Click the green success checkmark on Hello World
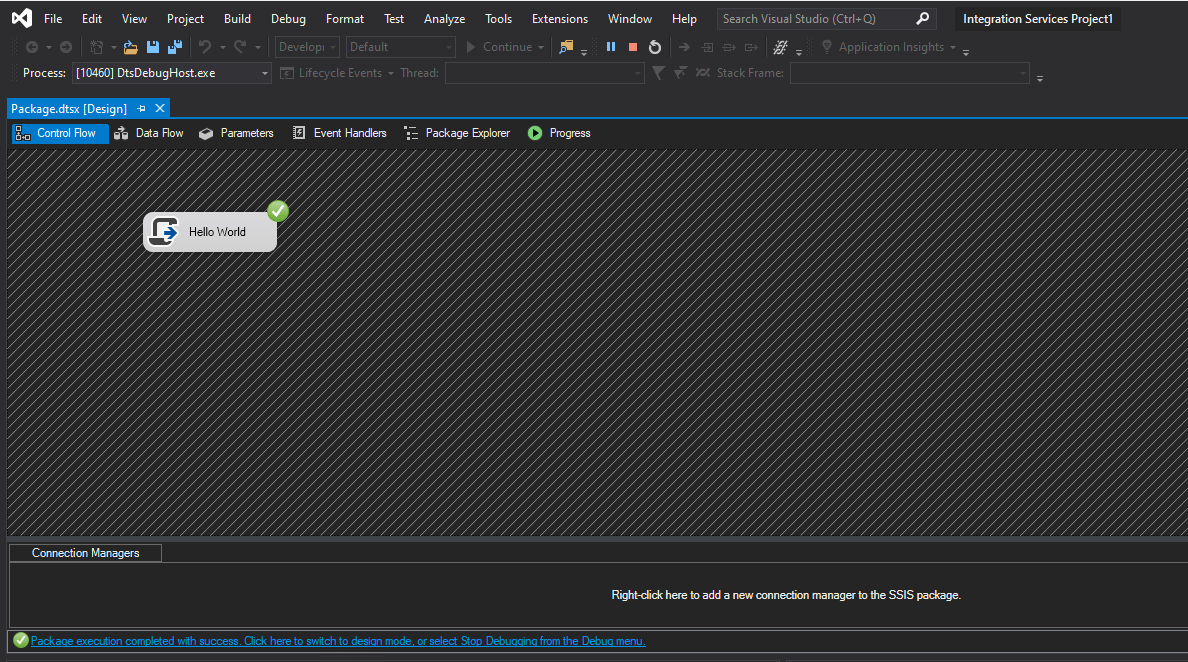This screenshot has height=662, width=1188. click(x=278, y=211)
